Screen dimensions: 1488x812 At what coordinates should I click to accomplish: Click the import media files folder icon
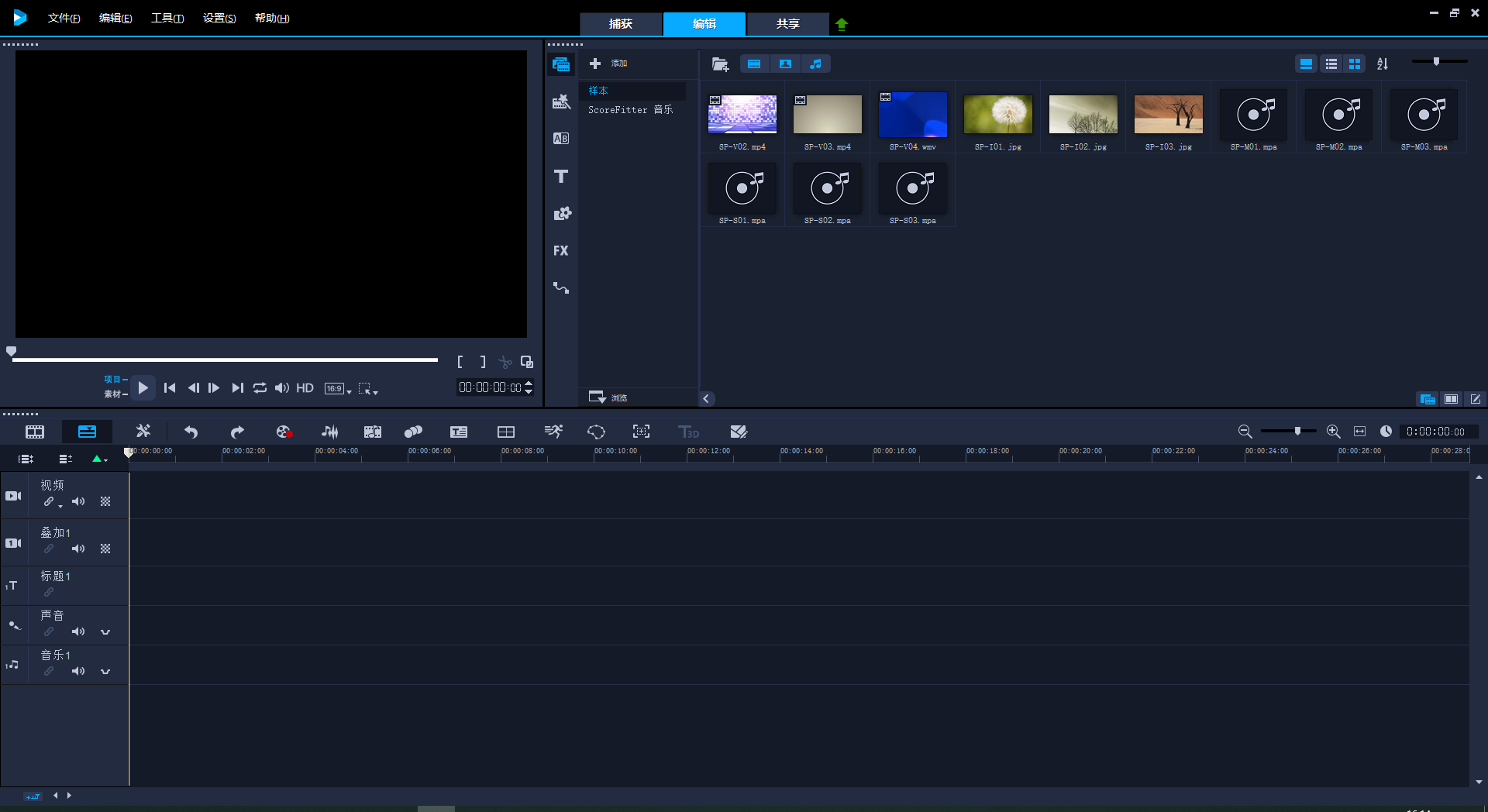pos(720,64)
